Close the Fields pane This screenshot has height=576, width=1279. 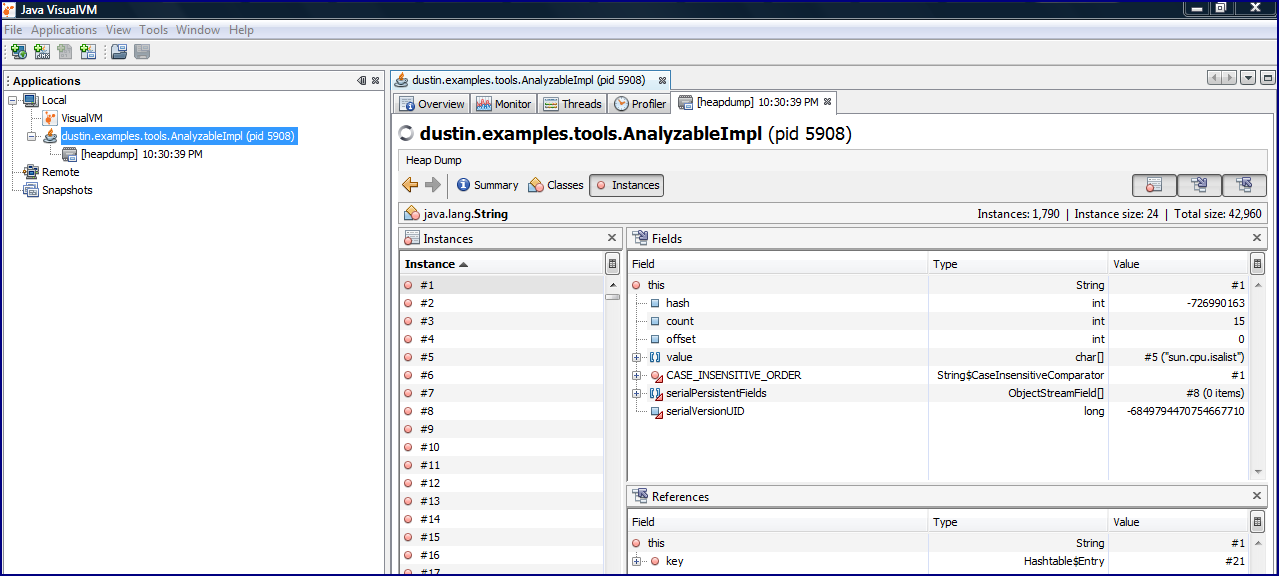pos(1258,238)
